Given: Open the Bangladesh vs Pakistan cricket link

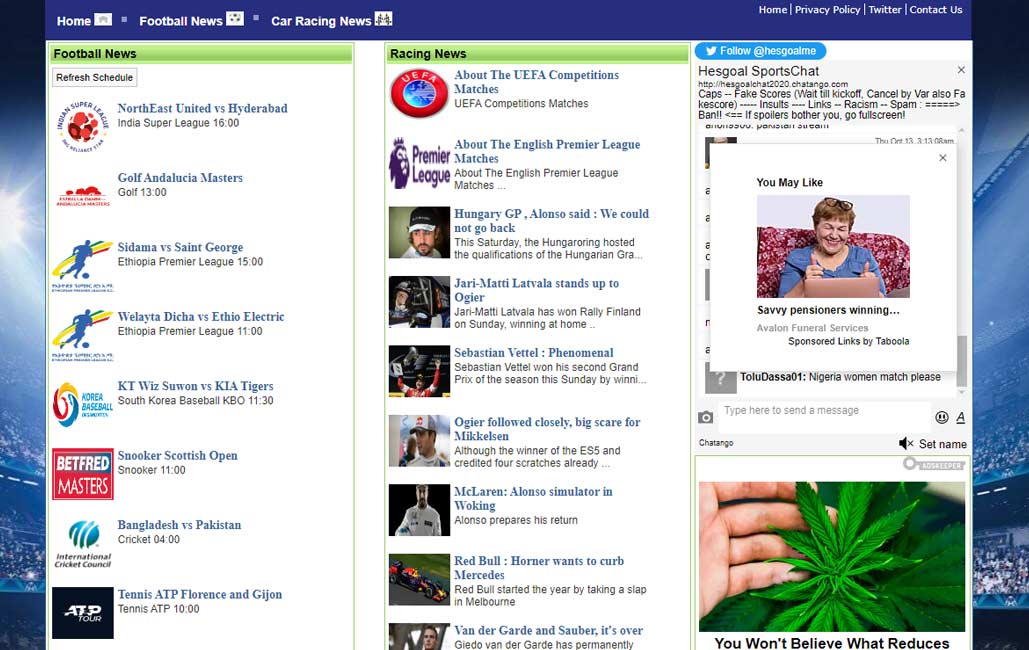Looking at the screenshot, I should [x=179, y=525].
